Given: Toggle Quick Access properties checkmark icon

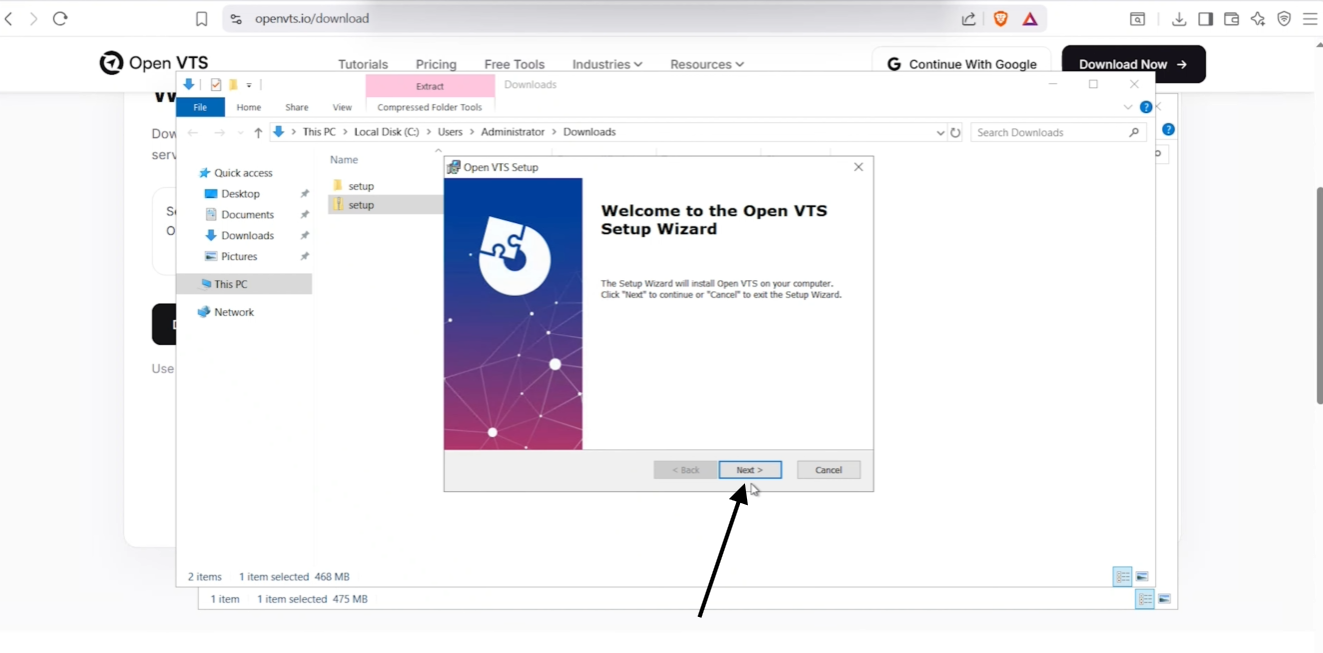Looking at the screenshot, I should [215, 85].
